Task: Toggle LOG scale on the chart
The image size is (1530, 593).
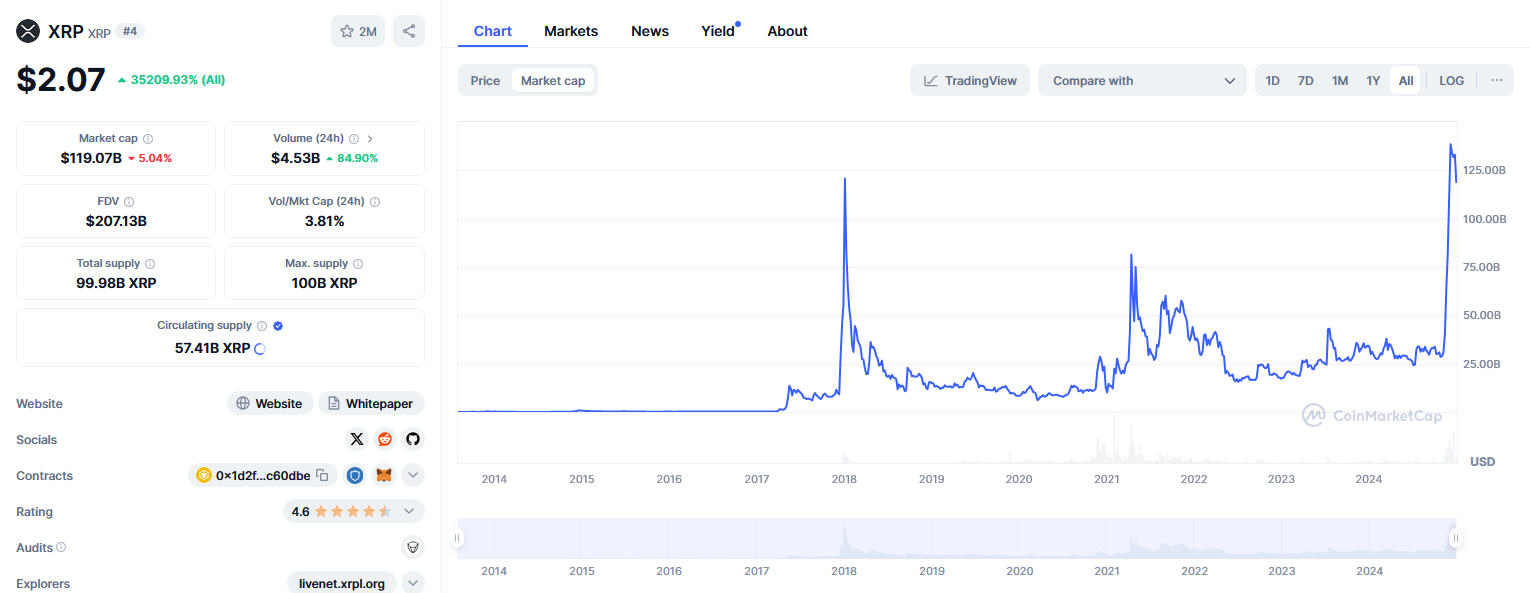Action: pos(1451,80)
